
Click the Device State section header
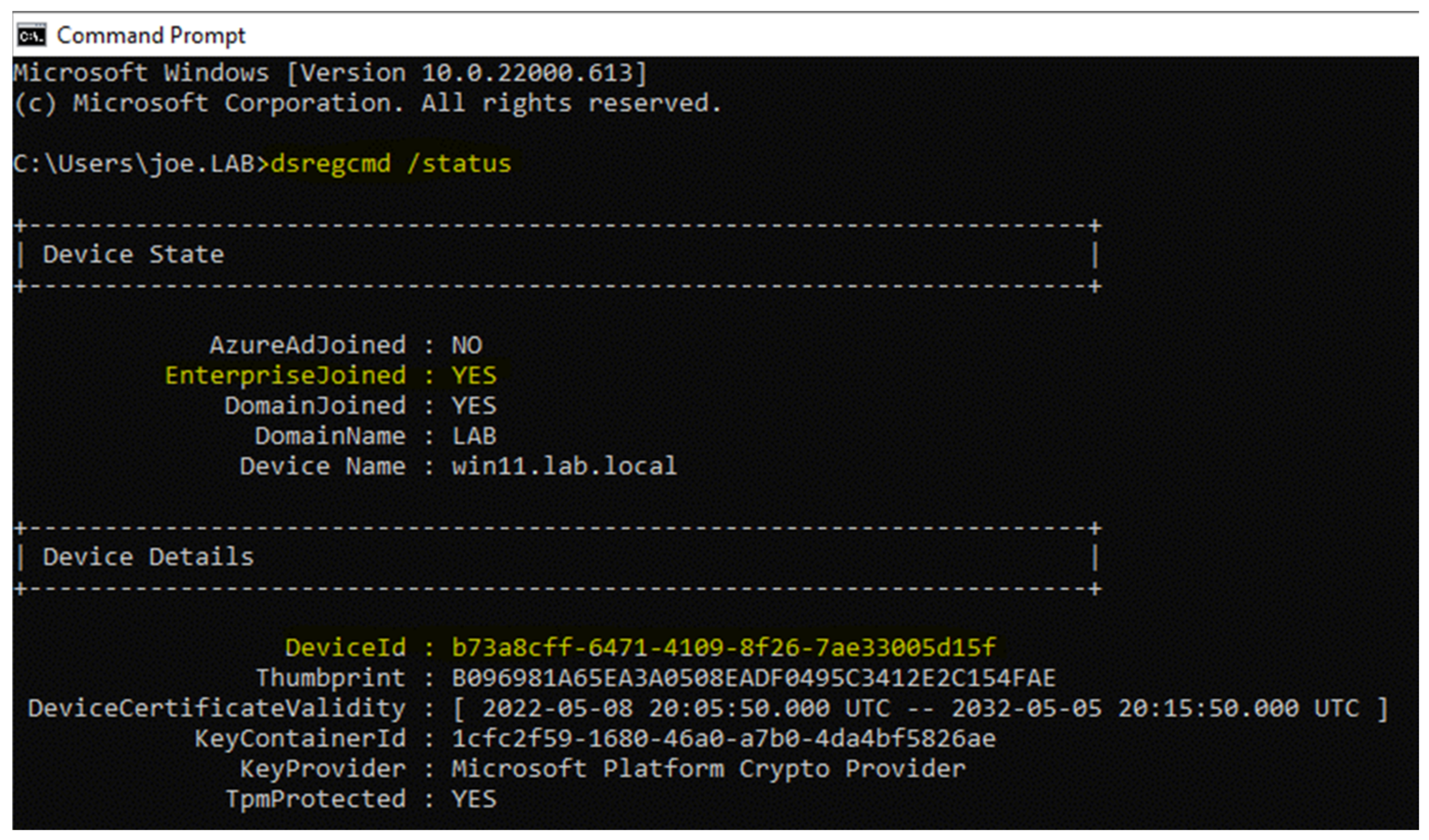[133, 254]
